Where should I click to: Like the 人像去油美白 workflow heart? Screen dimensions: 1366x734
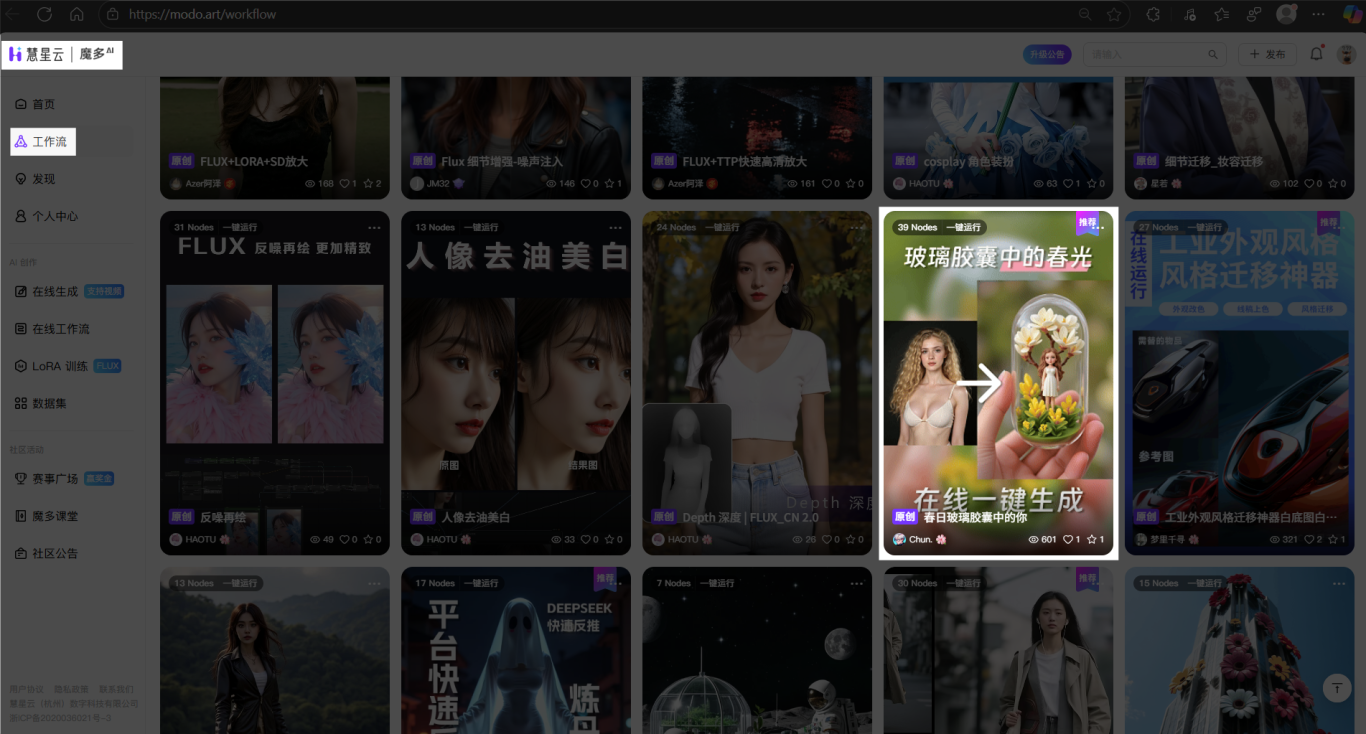tap(585, 539)
